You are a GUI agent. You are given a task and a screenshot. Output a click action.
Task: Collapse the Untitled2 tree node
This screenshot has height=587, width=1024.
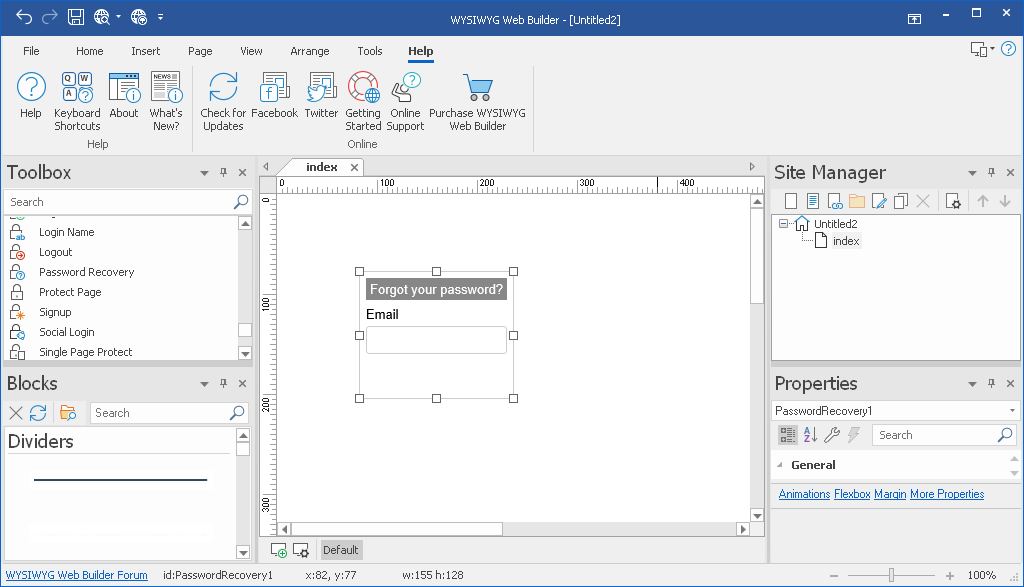pos(783,223)
